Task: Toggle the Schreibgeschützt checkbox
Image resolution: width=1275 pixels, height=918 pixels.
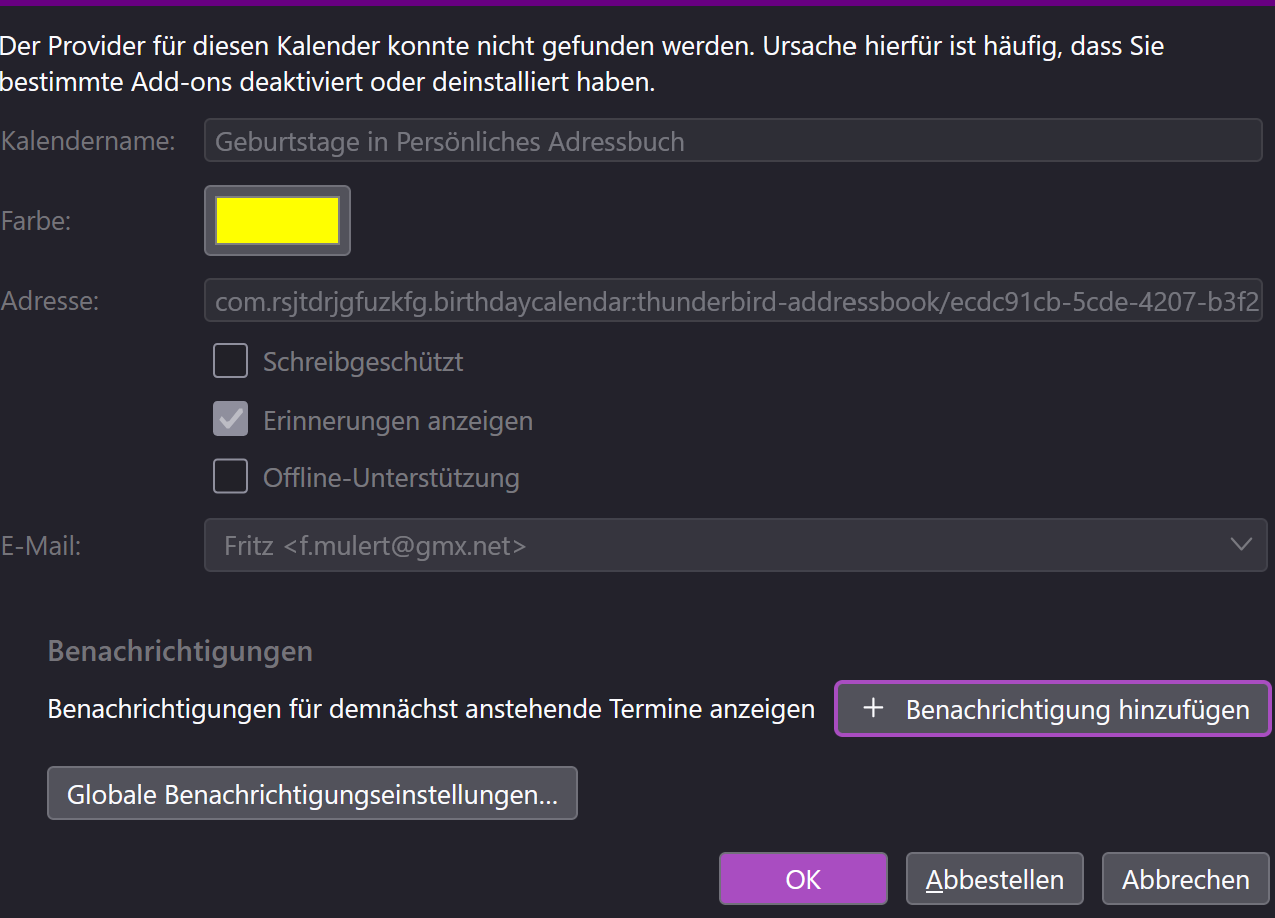Action: (x=231, y=361)
